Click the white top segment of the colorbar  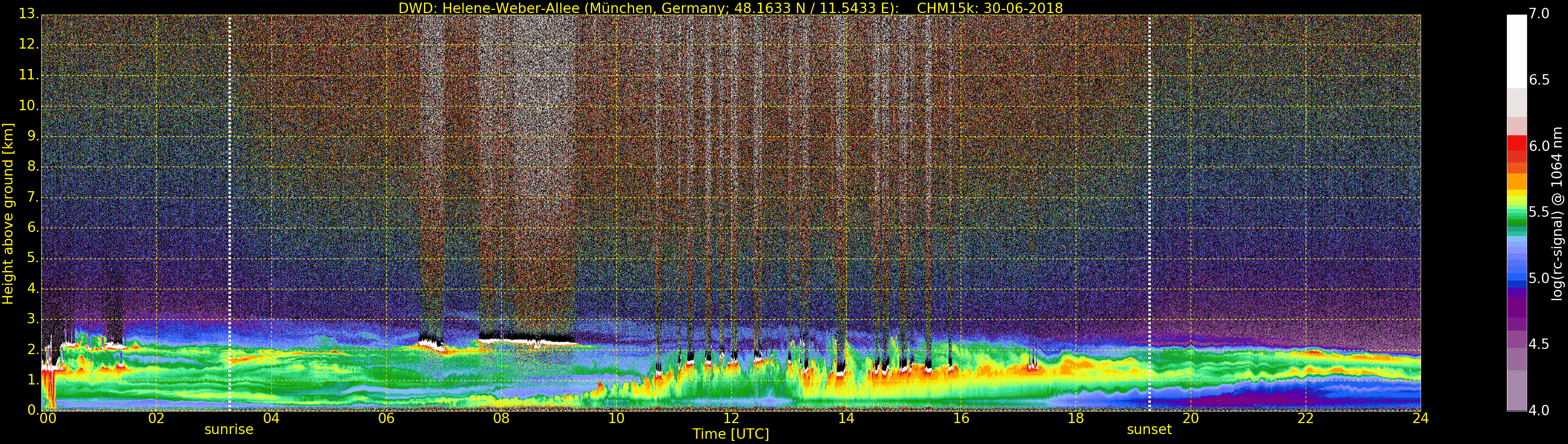click(x=1516, y=52)
